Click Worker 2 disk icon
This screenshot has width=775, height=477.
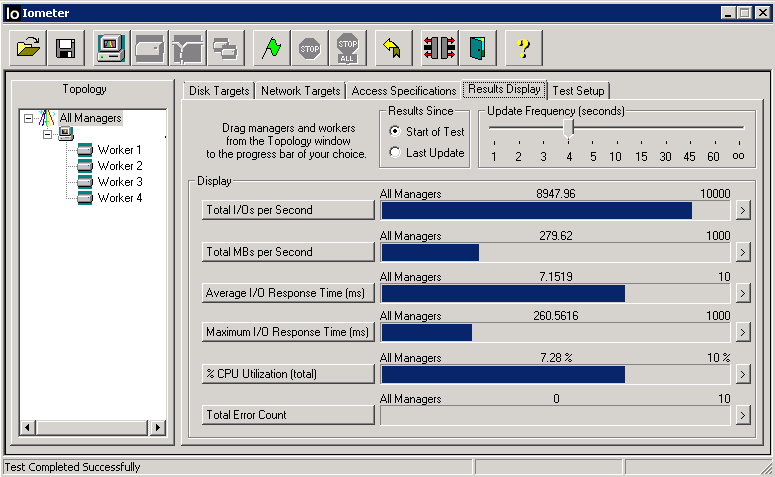click(85, 166)
